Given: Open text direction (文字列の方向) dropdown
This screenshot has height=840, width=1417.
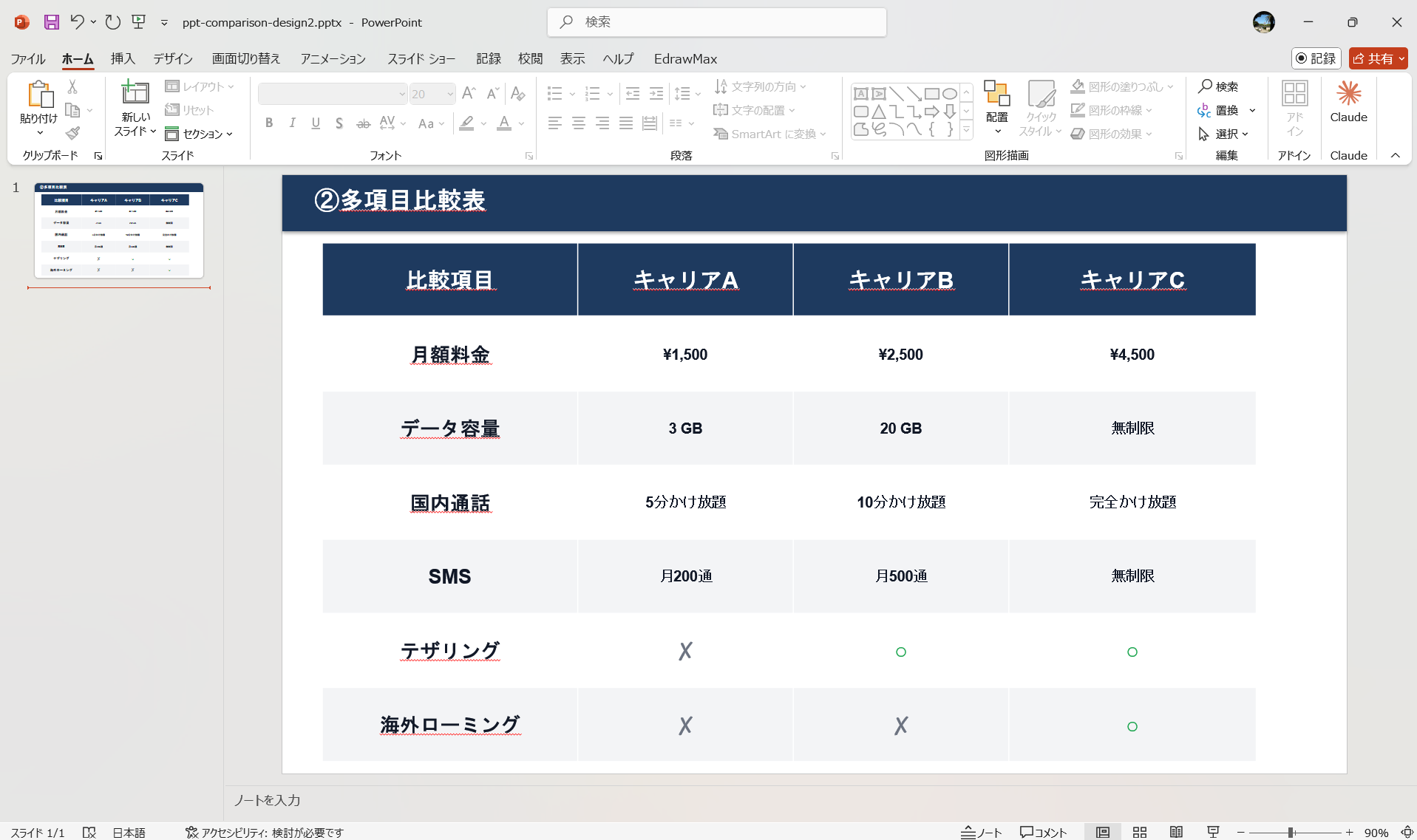Looking at the screenshot, I should (x=760, y=86).
